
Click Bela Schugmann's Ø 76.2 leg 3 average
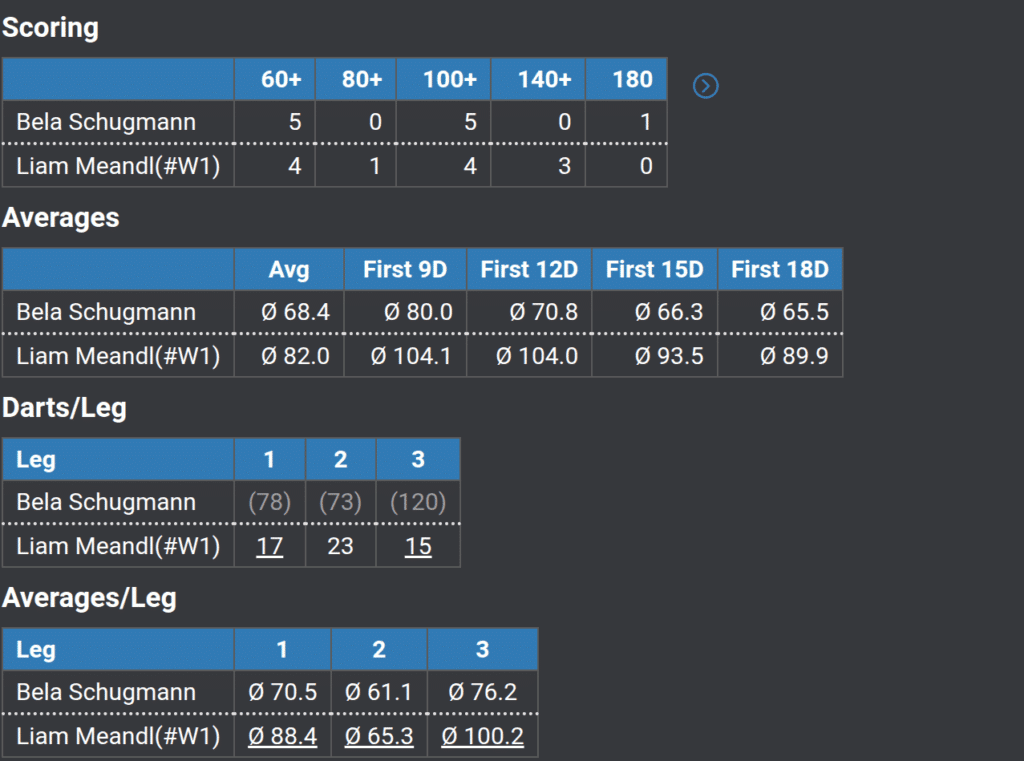(x=482, y=692)
